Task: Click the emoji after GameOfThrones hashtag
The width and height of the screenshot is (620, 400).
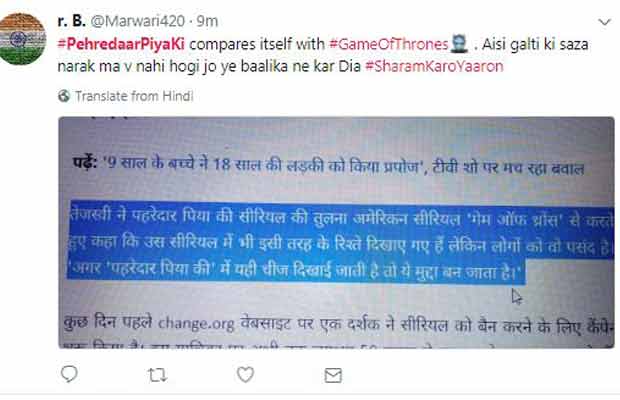Action: click(459, 44)
